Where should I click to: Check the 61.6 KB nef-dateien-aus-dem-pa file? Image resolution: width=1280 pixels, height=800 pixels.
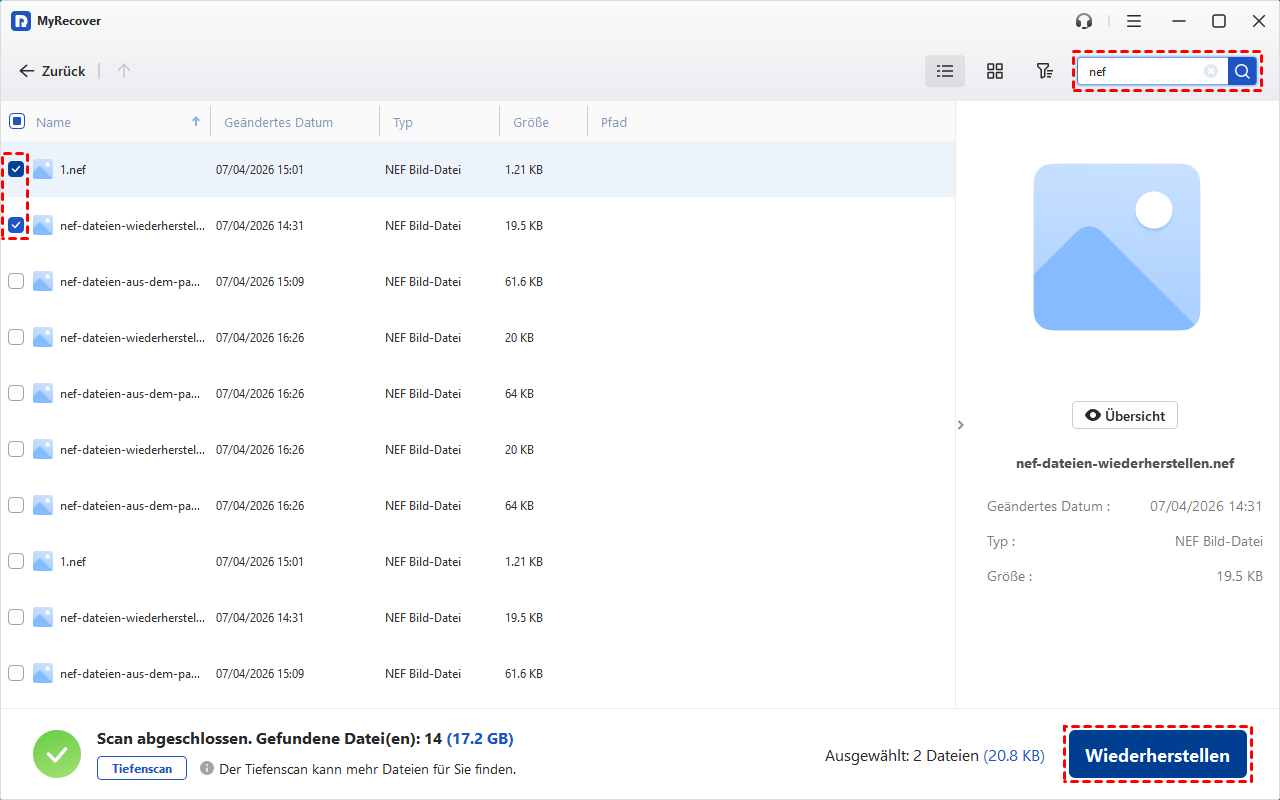16,282
